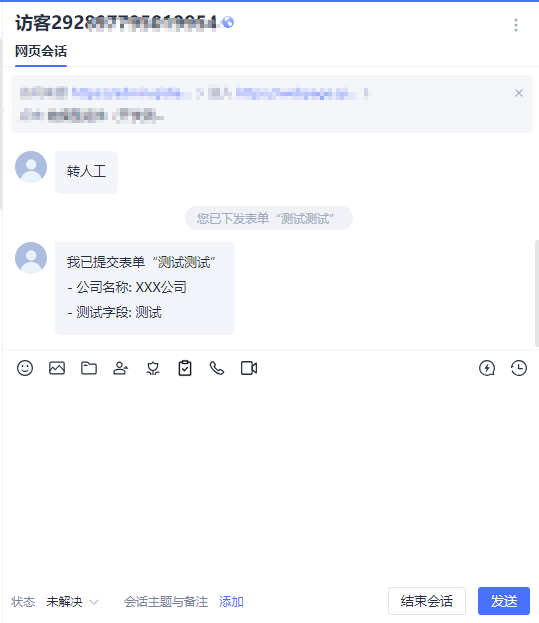Open the file folder icon
The height and width of the screenshot is (623, 539).
89,368
